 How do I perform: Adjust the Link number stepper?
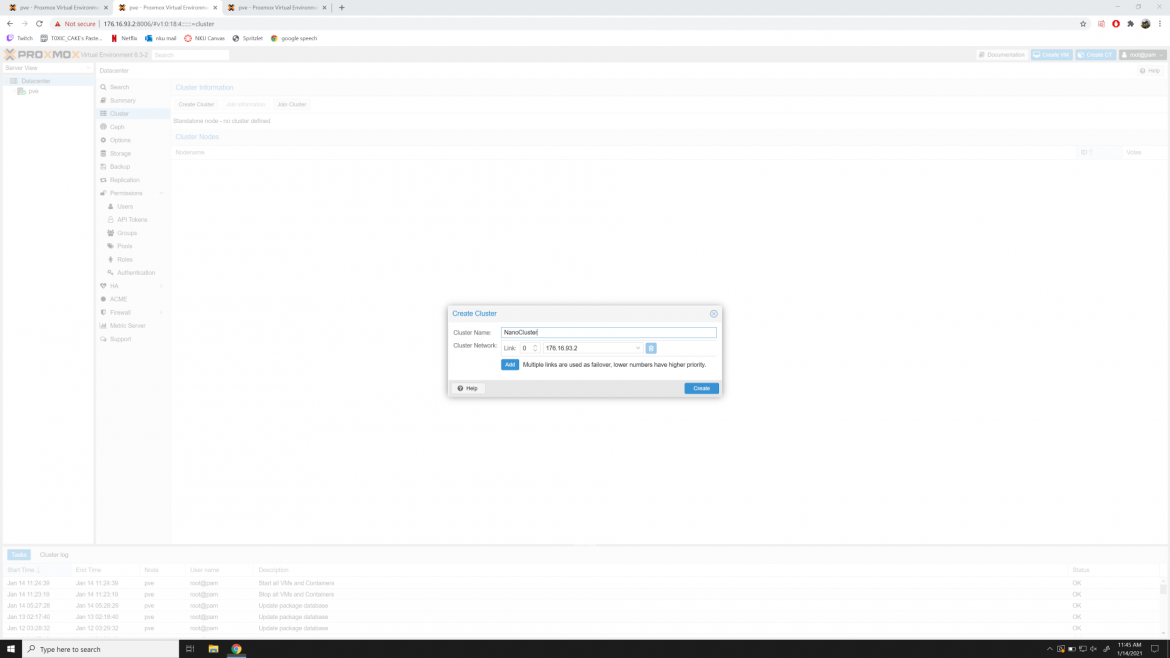pos(535,348)
